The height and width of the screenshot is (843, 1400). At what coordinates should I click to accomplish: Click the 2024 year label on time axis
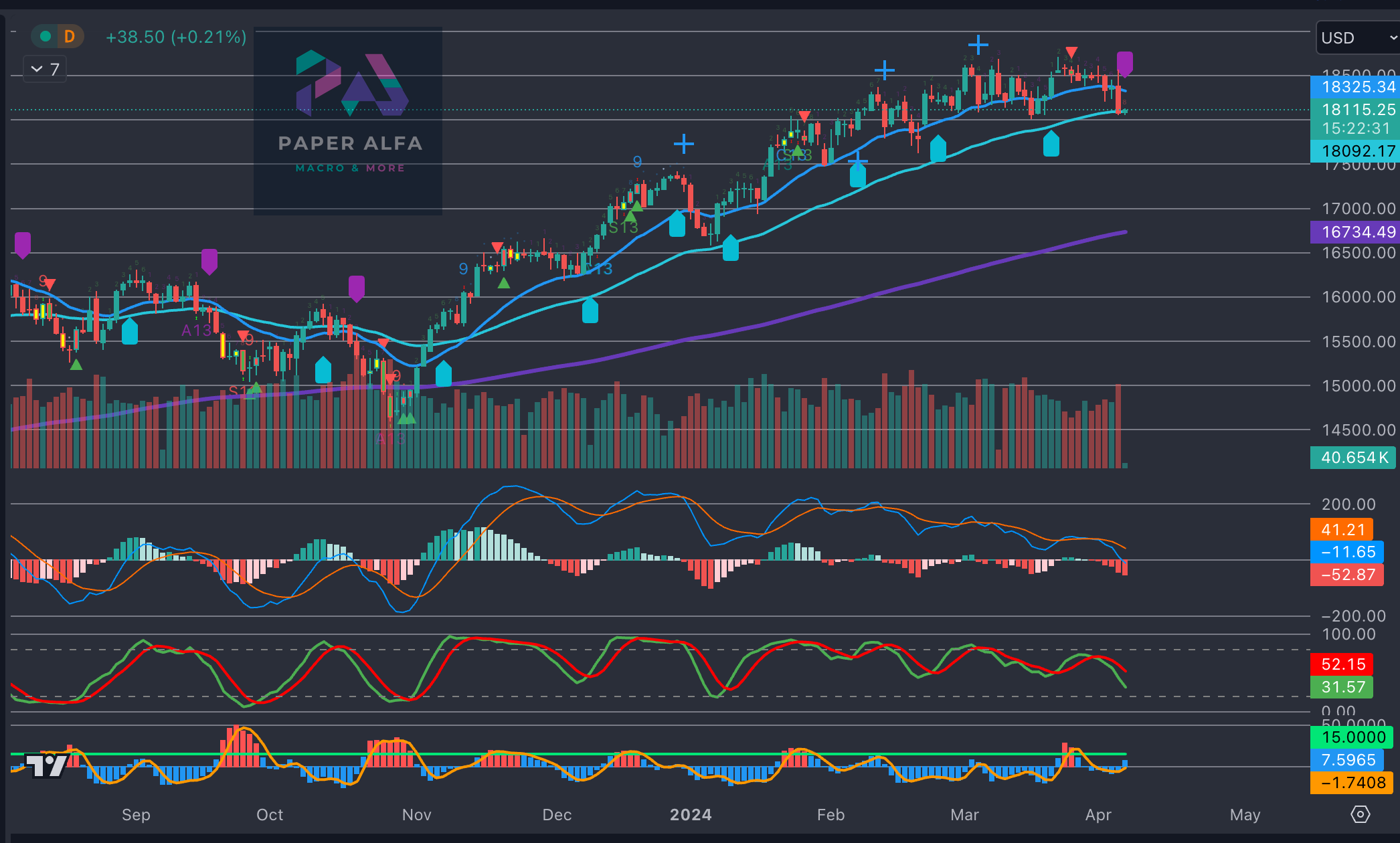(691, 814)
